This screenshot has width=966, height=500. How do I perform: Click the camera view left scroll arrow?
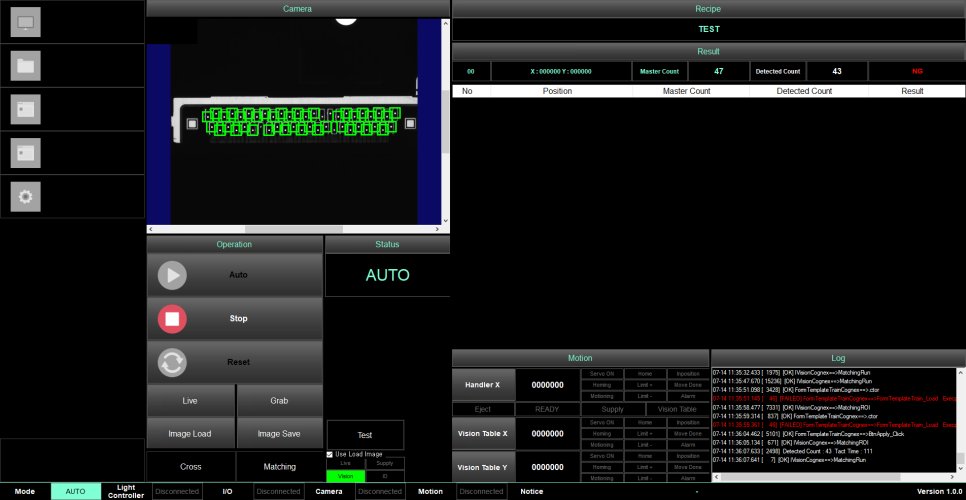(151, 229)
